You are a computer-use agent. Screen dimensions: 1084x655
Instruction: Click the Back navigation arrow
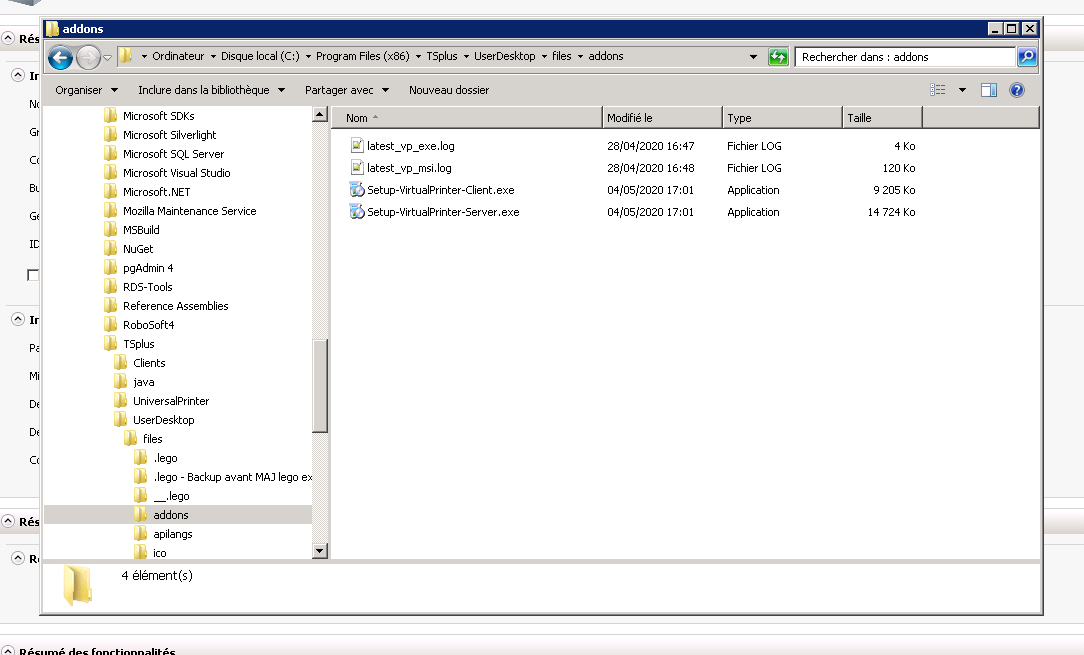coord(60,57)
